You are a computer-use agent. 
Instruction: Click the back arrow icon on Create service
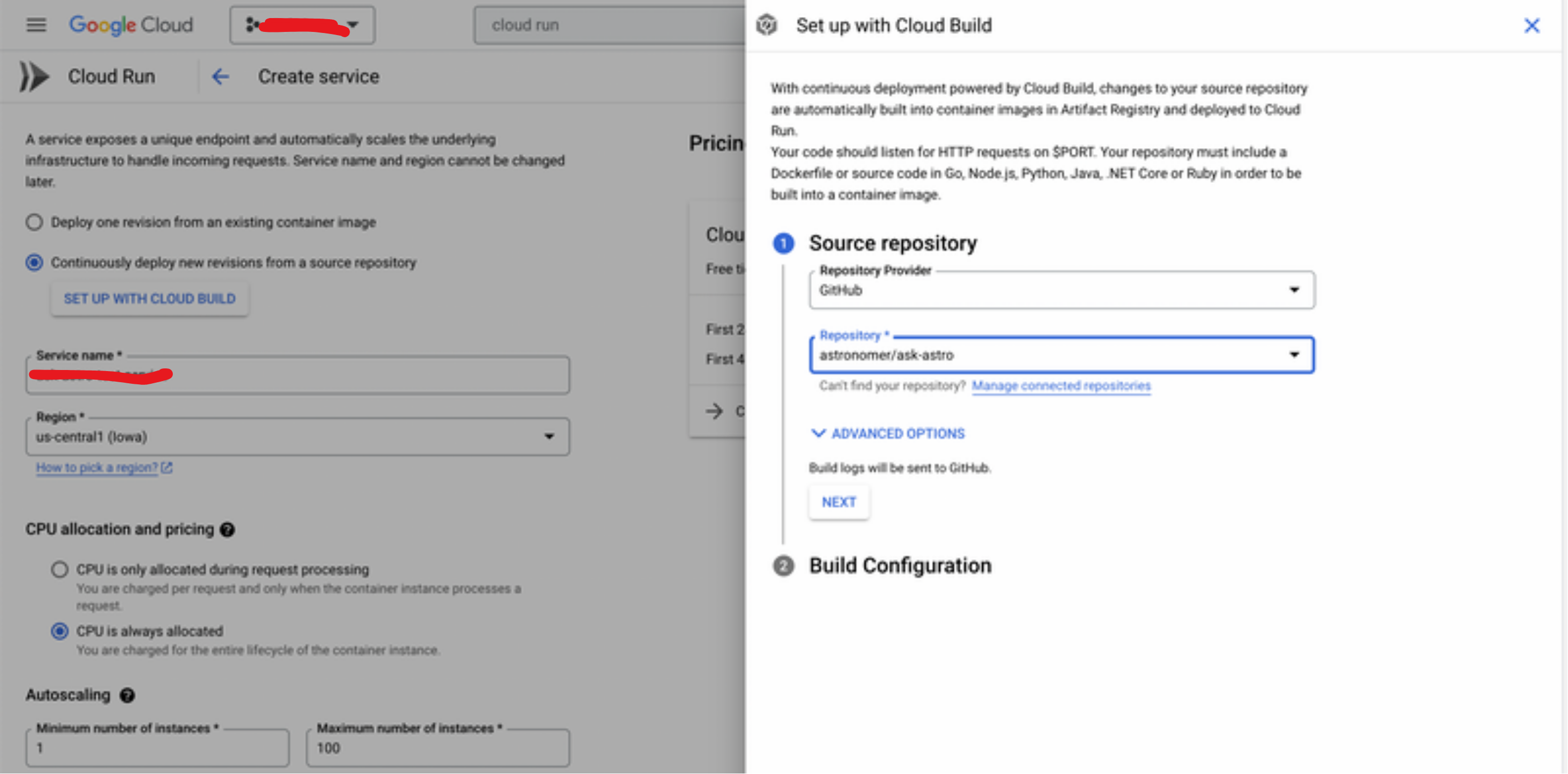coord(220,76)
